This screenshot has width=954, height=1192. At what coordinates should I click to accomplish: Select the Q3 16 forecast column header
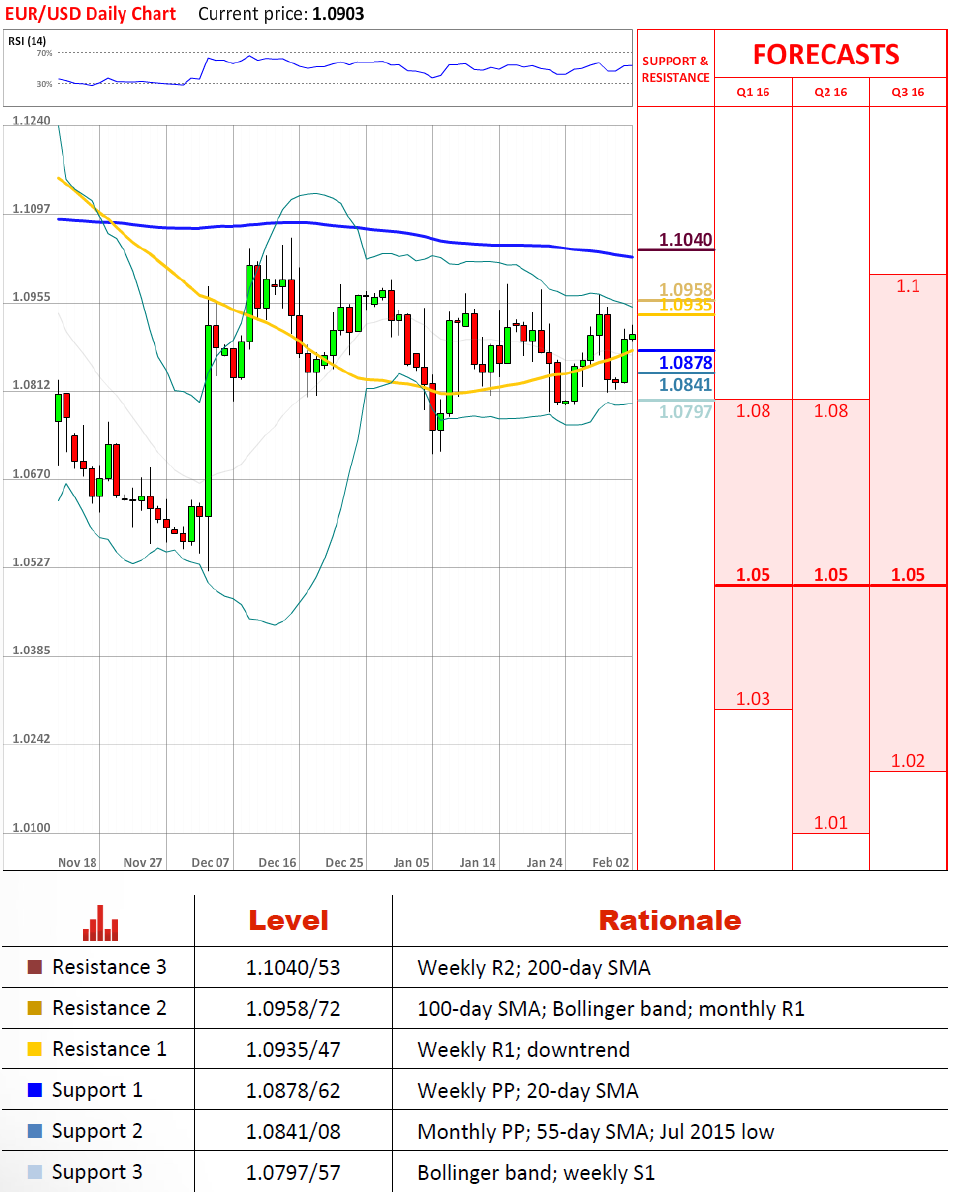907,92
